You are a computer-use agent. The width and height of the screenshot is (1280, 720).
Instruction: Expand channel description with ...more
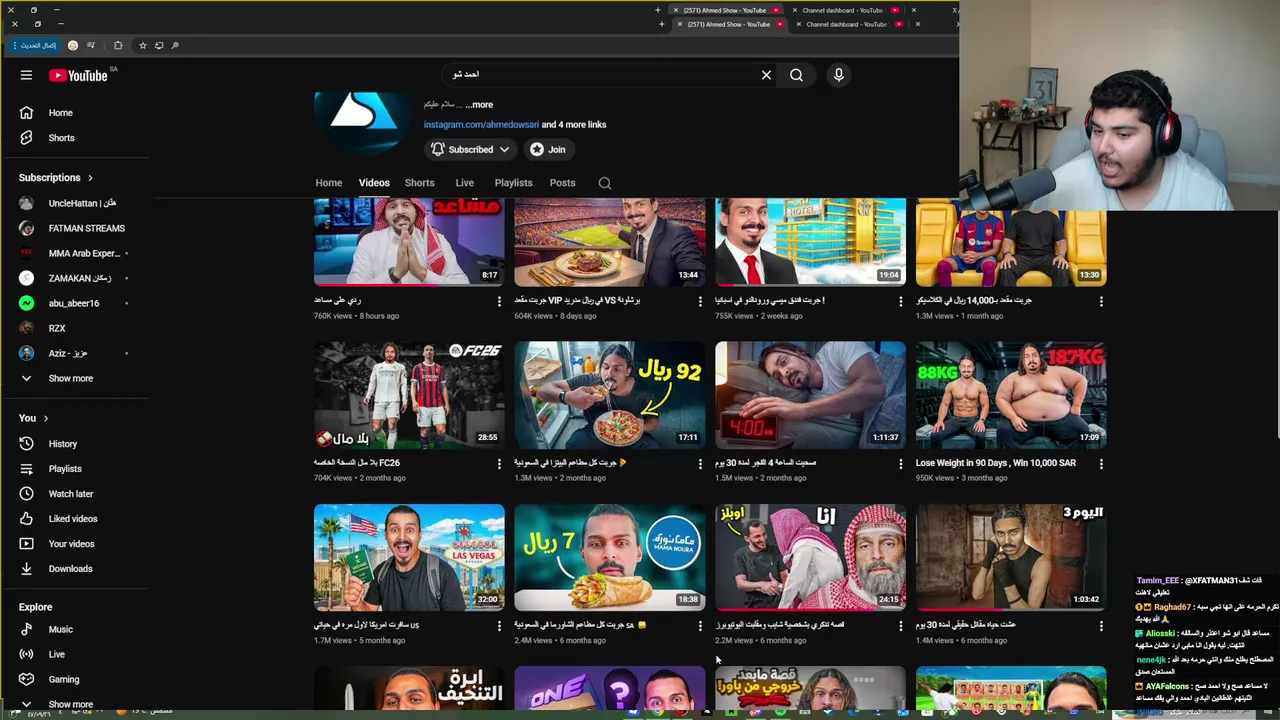479,104
